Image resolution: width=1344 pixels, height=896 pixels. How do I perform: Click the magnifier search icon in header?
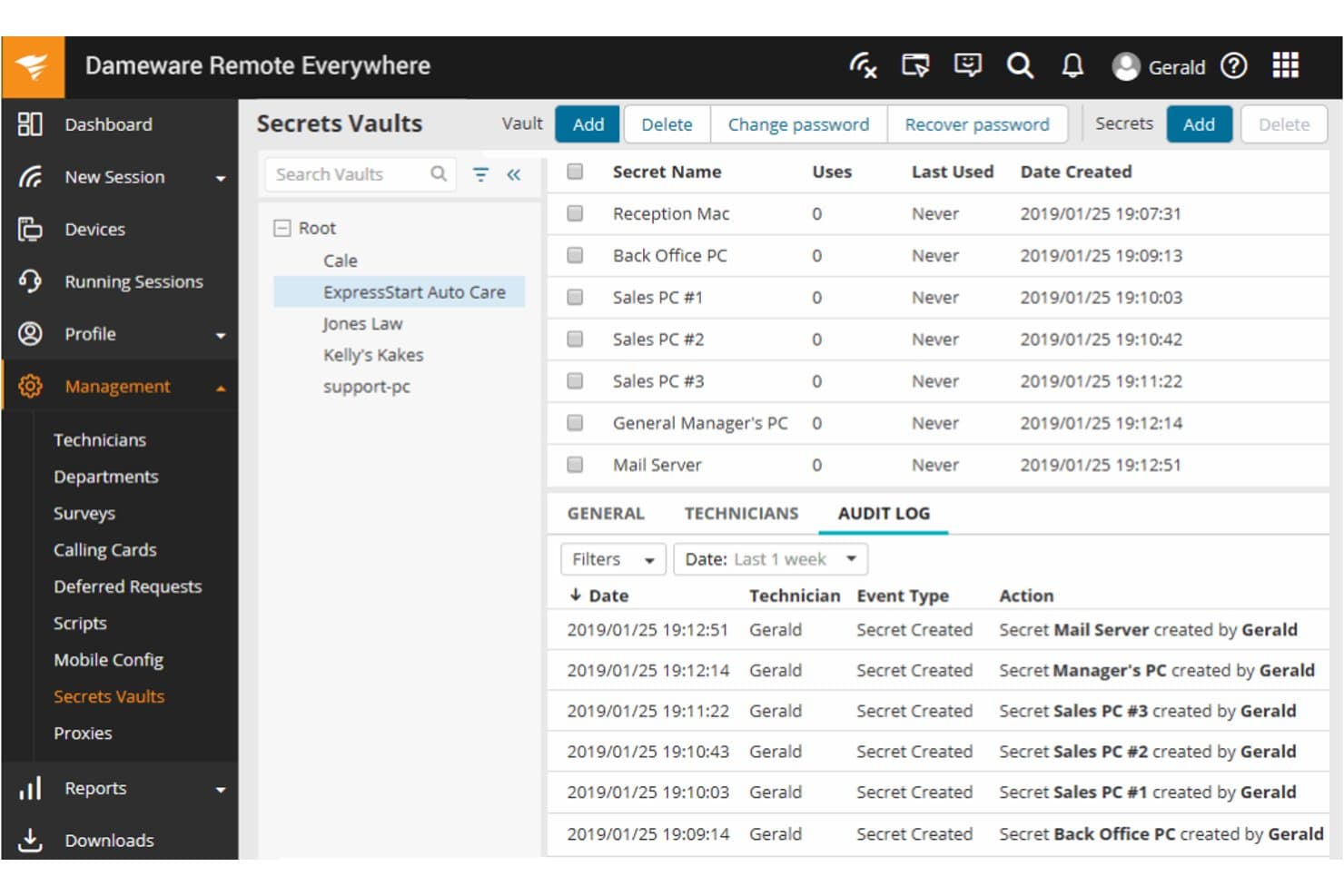1020,65
